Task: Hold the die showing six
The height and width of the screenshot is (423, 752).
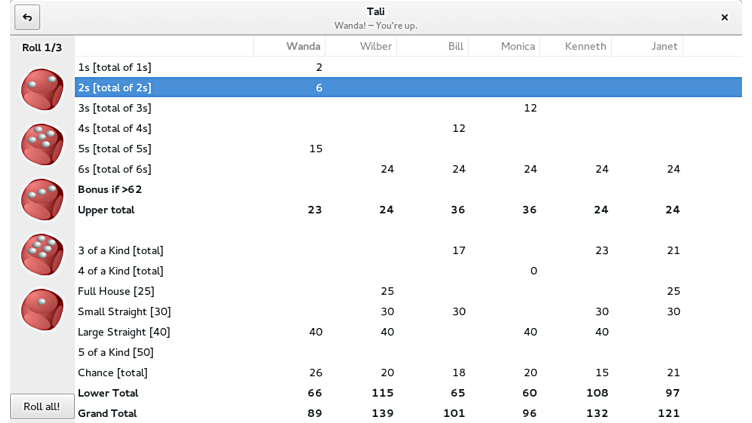Action: tap(42, 255)
